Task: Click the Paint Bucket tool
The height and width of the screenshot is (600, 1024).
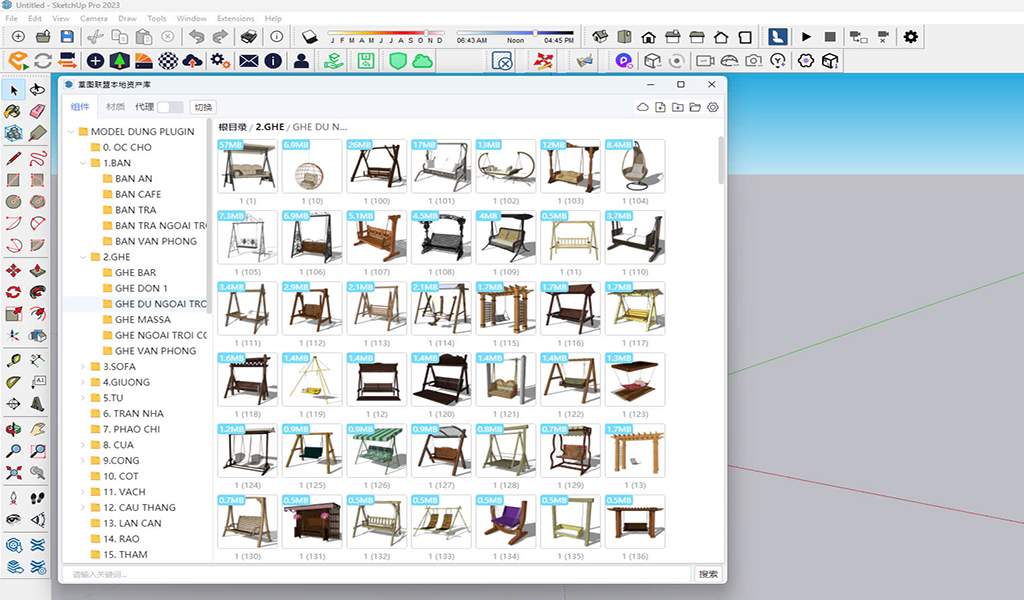Action: point(14,111)
